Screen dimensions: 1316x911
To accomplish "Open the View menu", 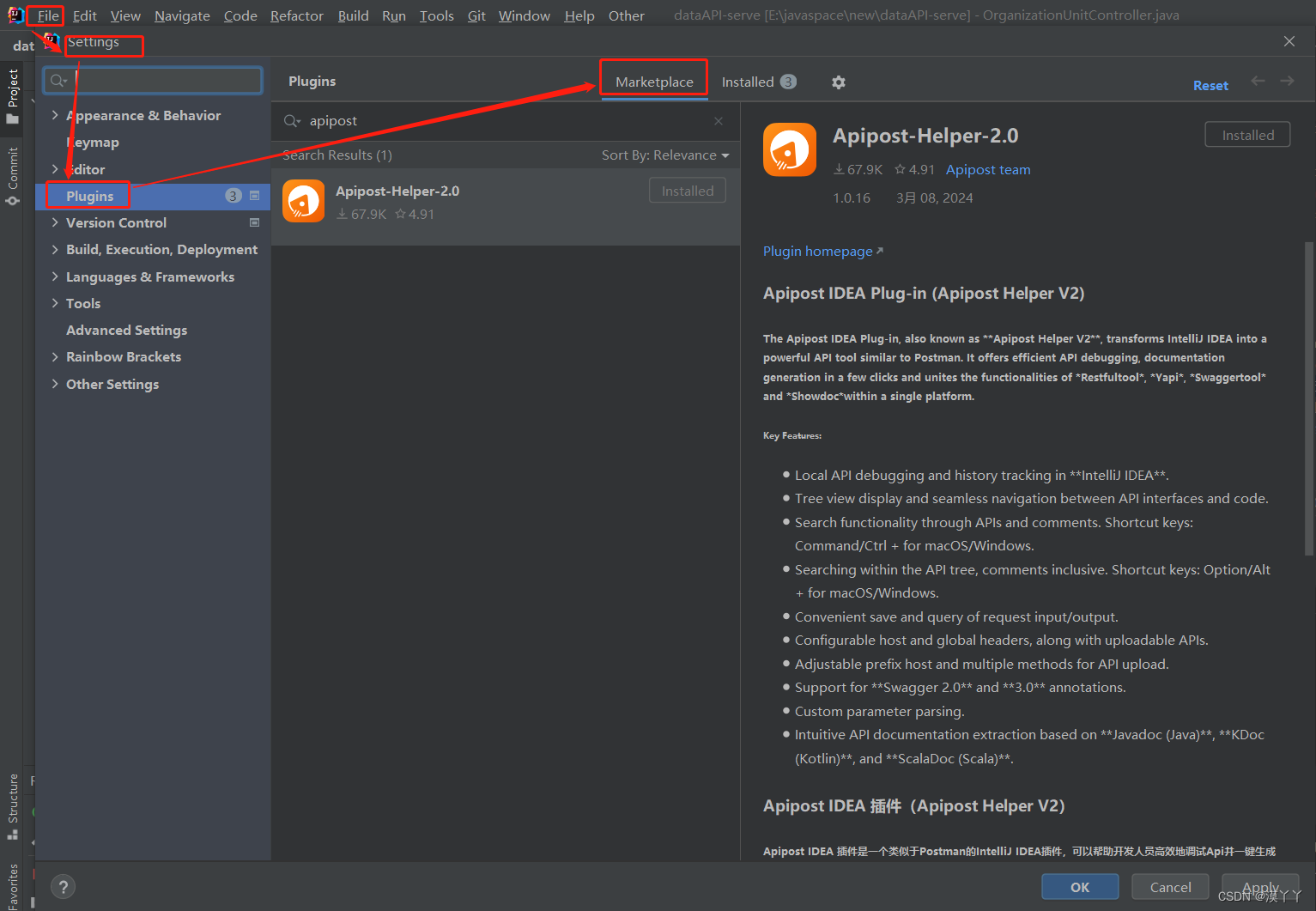I will click(x=125, y=15).
